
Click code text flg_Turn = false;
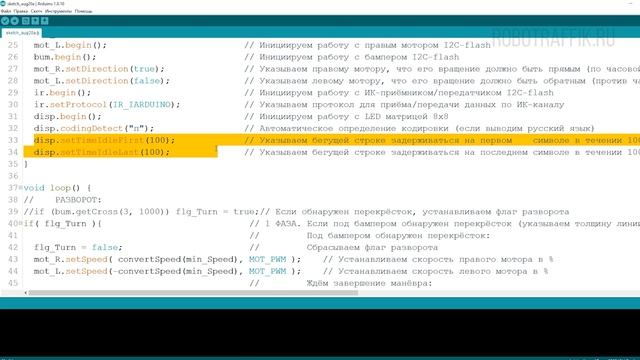[78, 247]
